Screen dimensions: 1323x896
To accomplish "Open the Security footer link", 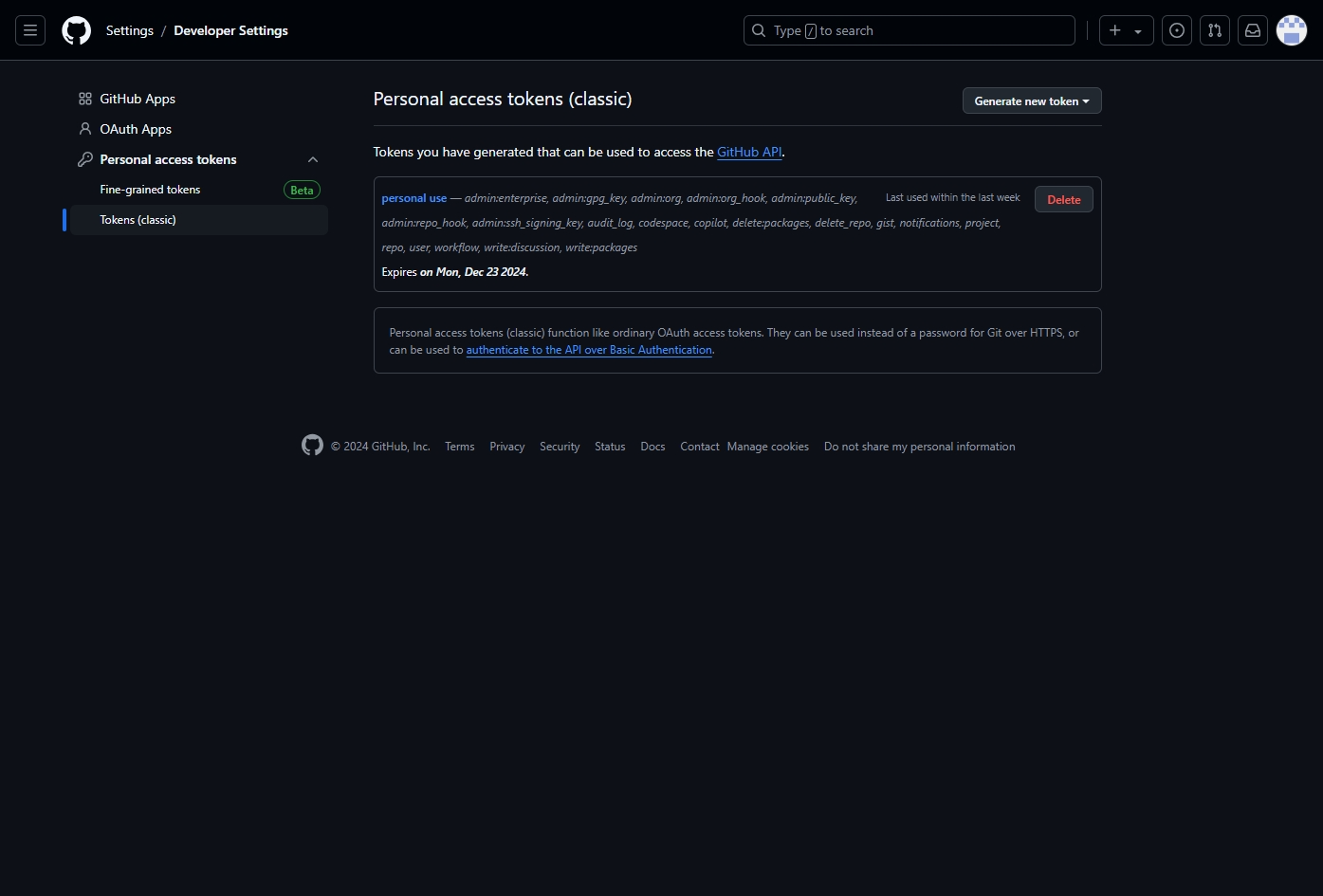I will tap(560, 447).
